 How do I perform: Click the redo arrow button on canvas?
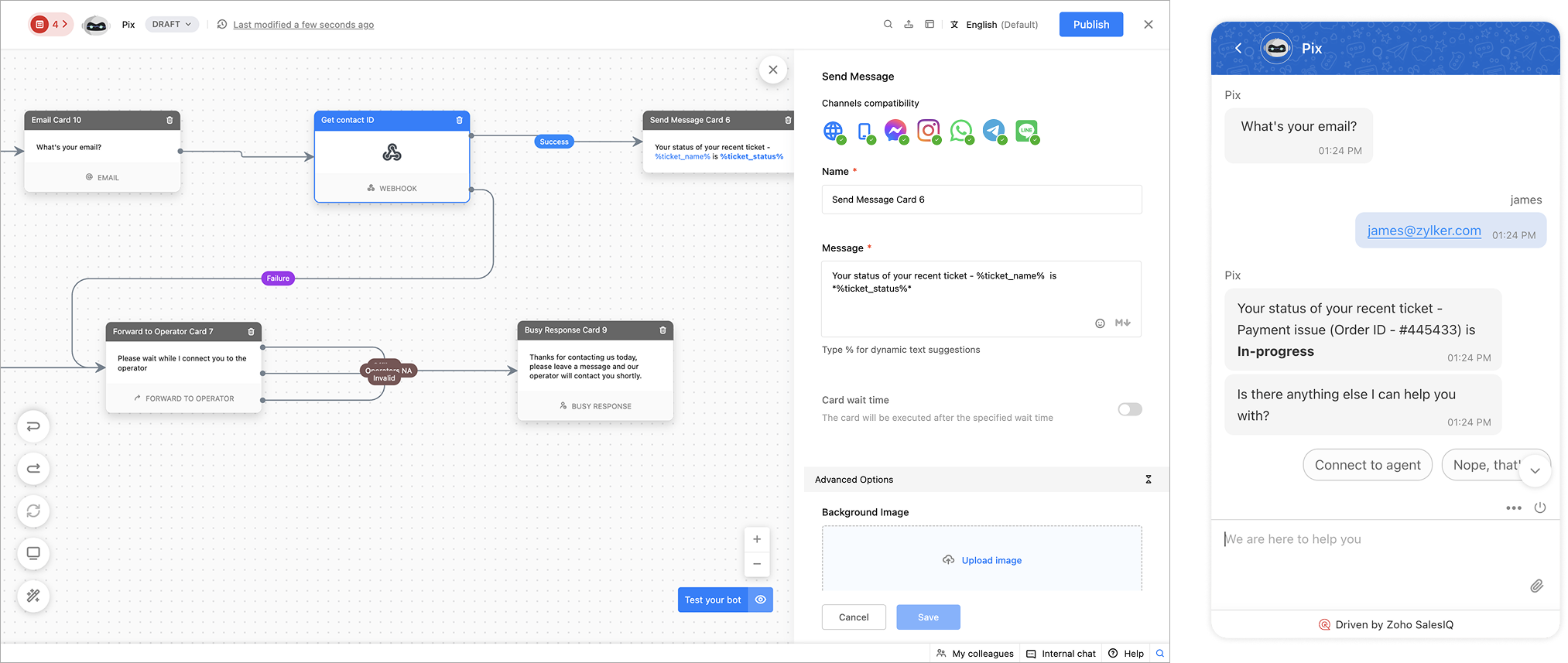point(33,469)
